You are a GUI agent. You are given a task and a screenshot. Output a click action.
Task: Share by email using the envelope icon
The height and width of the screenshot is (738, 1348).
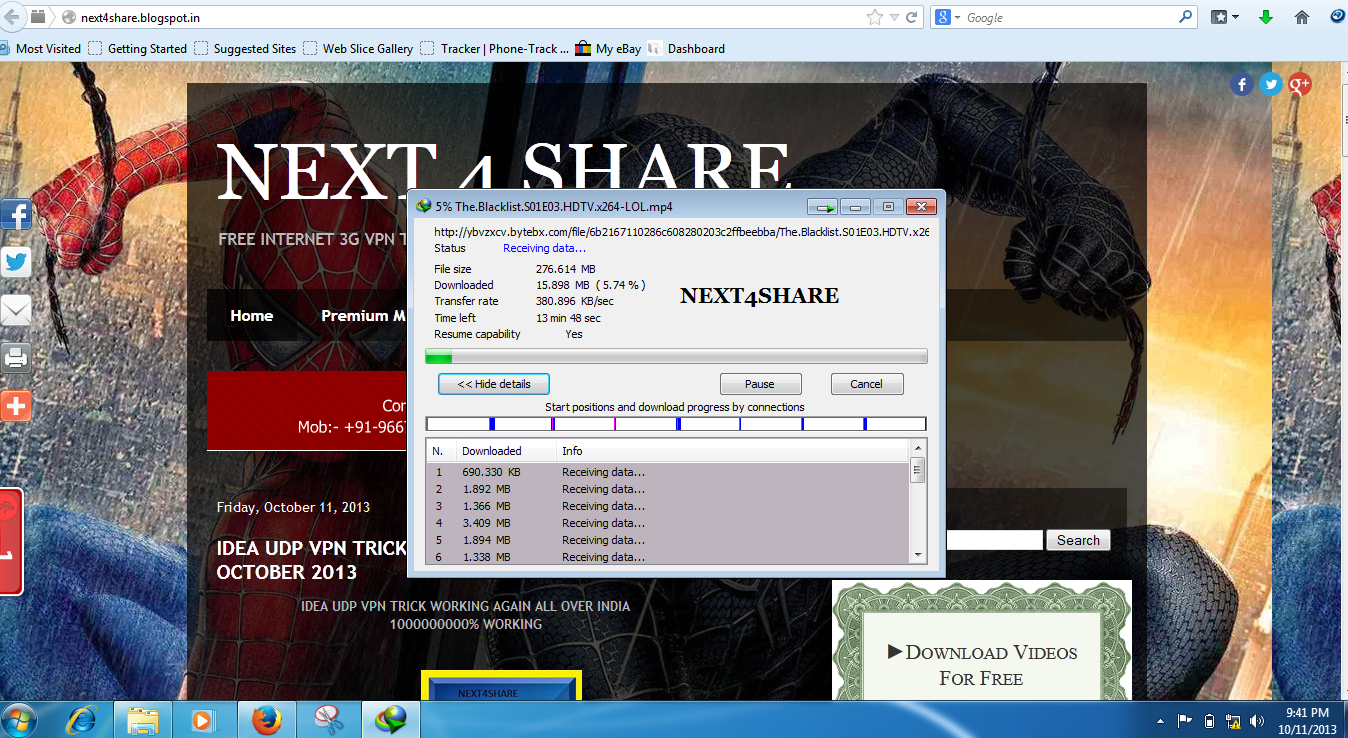pos(15,310)
